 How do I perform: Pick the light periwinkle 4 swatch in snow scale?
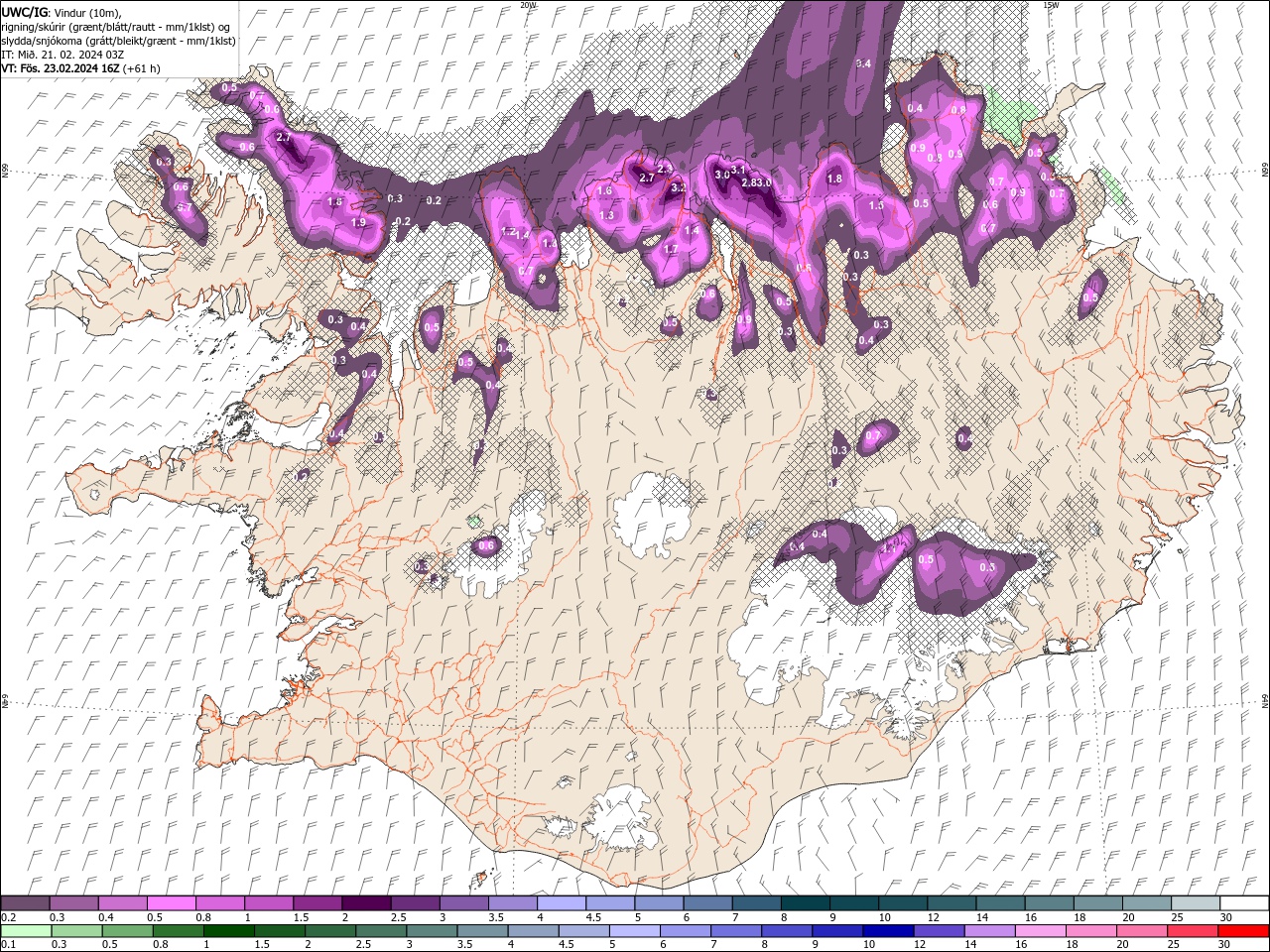pyautogui.click(x=562, y=903)
